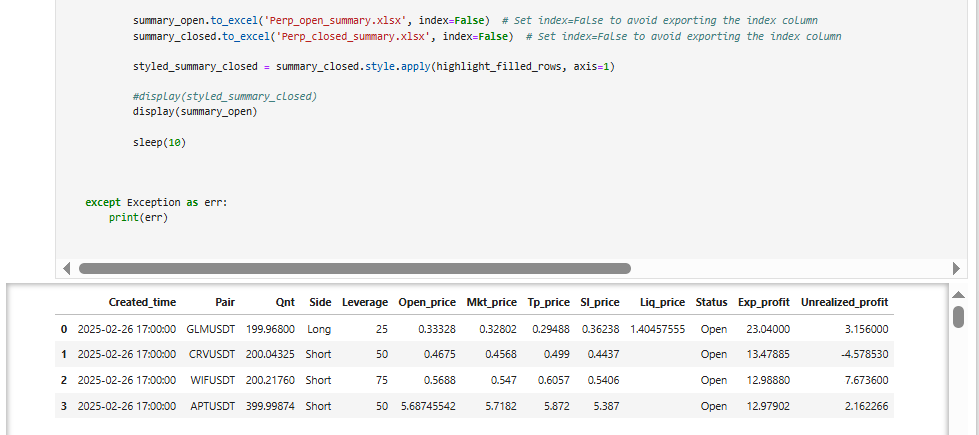This screenshot has width=979, height=435.
Task: Click the up arrow of the output scrollbar
Action: [958, 295]
